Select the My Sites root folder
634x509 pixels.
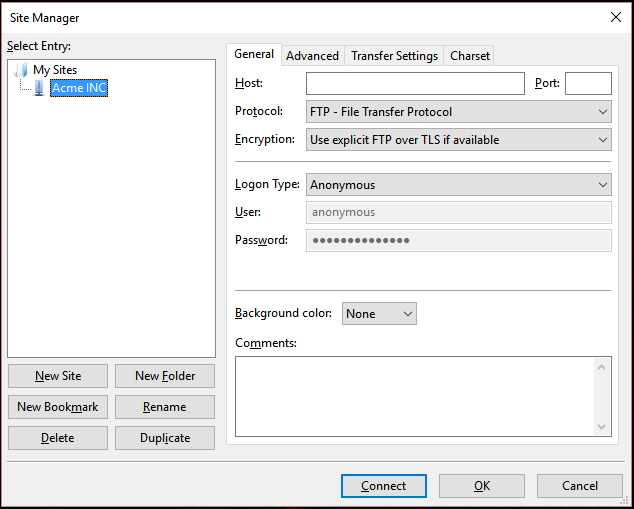(55, 70)
